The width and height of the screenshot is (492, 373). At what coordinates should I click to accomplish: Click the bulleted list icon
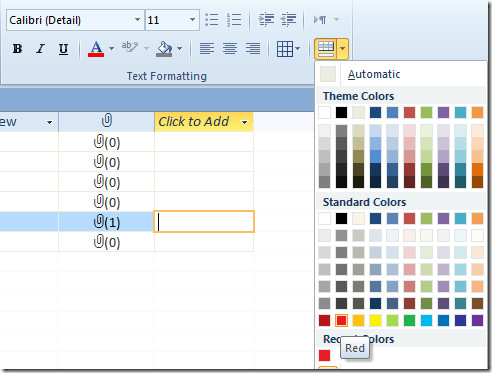(x=212, y=20)
